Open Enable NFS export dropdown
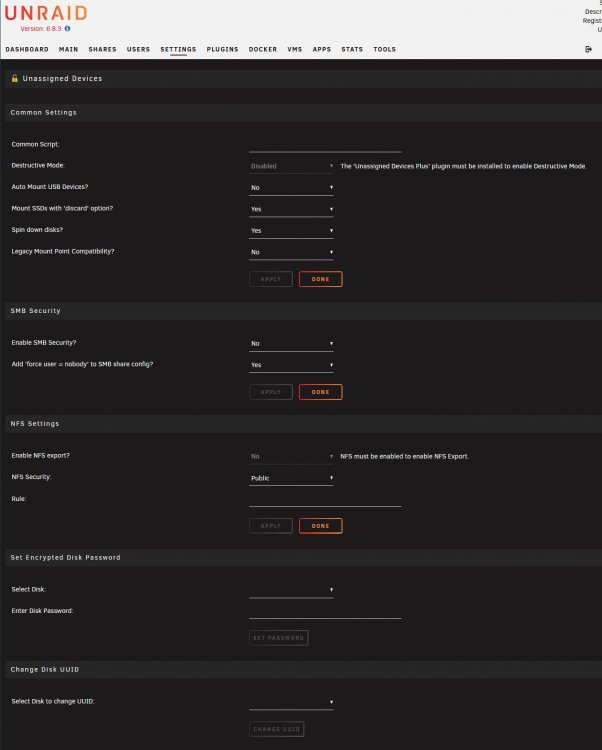Screen dimensions: 602x750 [x=291, y=457]
